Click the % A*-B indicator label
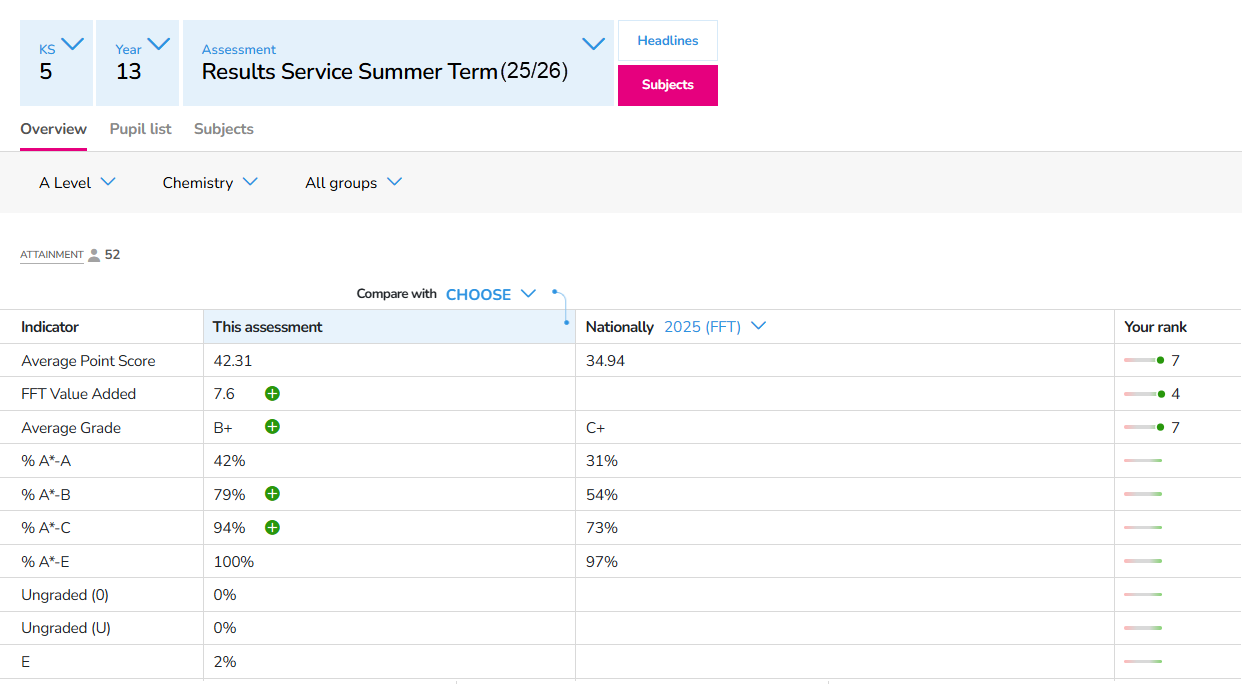This screenshot has width=1242, height=684. click(x=46, y=495)
